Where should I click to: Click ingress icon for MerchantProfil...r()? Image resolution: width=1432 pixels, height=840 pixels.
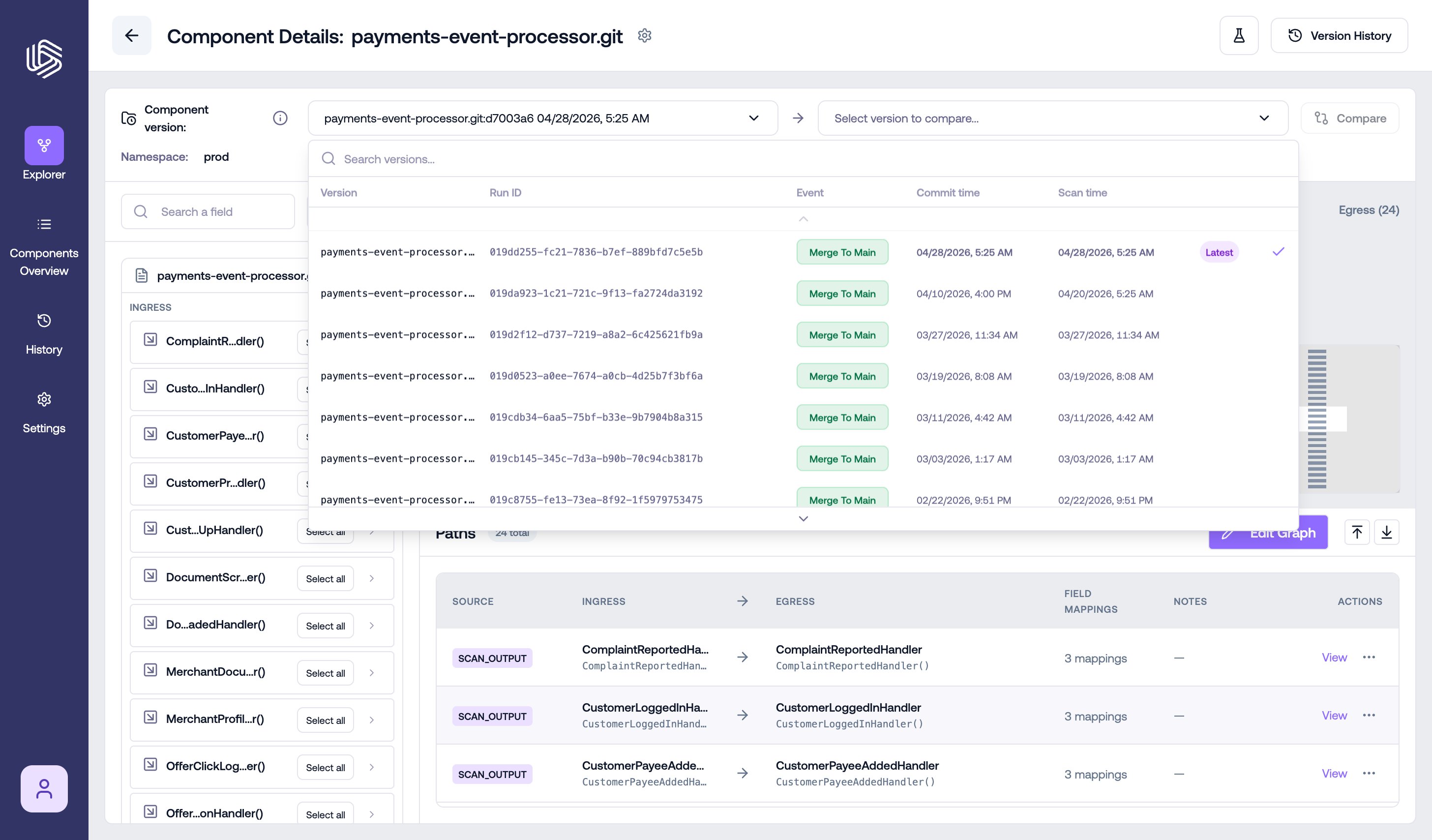[x=150, y=717]
